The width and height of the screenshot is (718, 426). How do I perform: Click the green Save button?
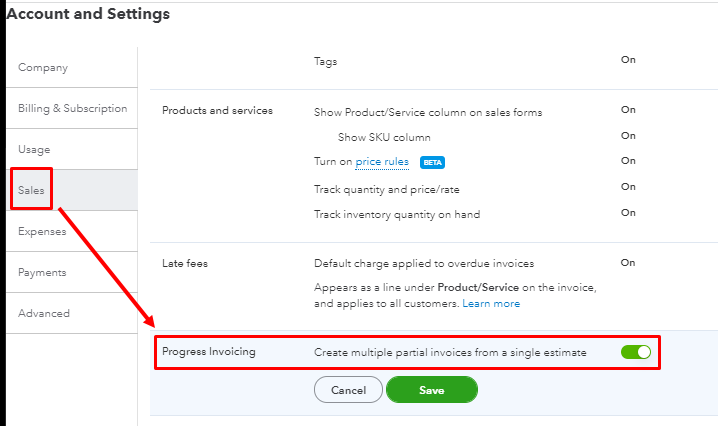[431, 390]
